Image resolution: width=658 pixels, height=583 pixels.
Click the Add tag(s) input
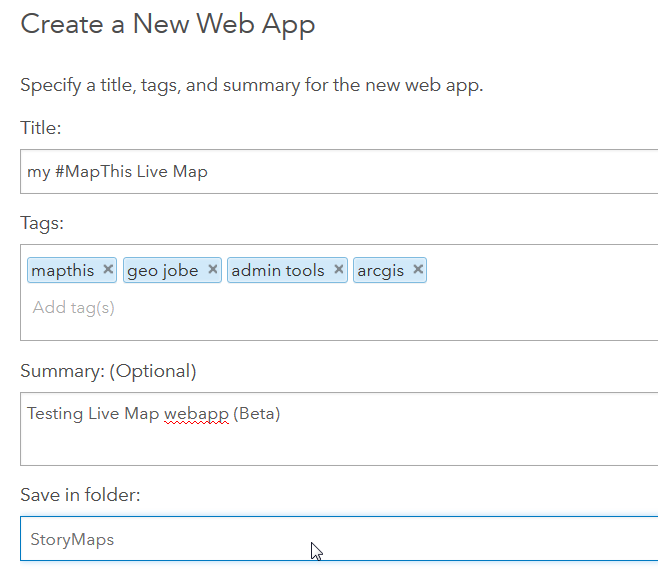[x=74, y=308]
